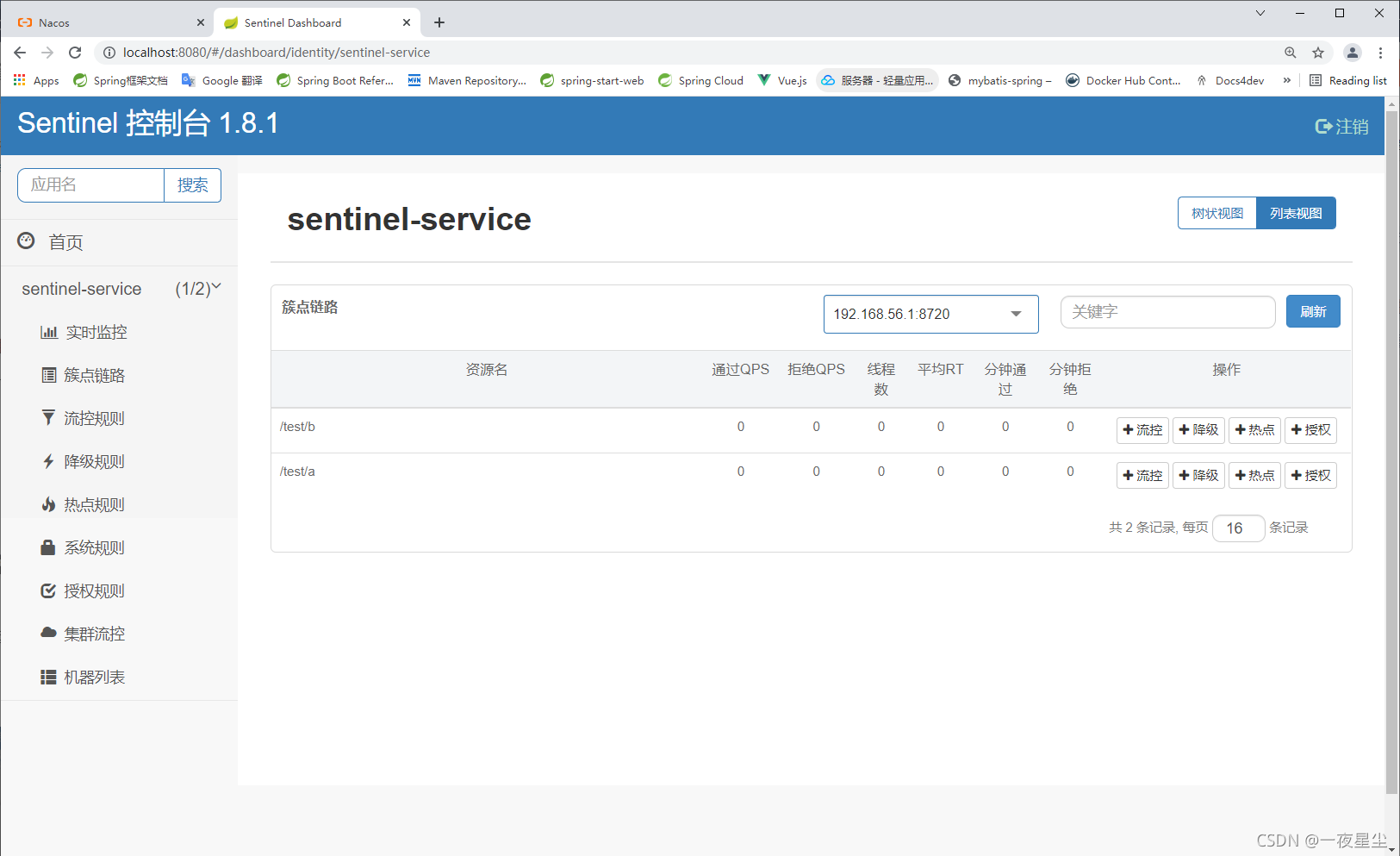This screenshot has width=1400, height=856.
Task: Click the browser address bar URL
Action: (x=277, y=53)
